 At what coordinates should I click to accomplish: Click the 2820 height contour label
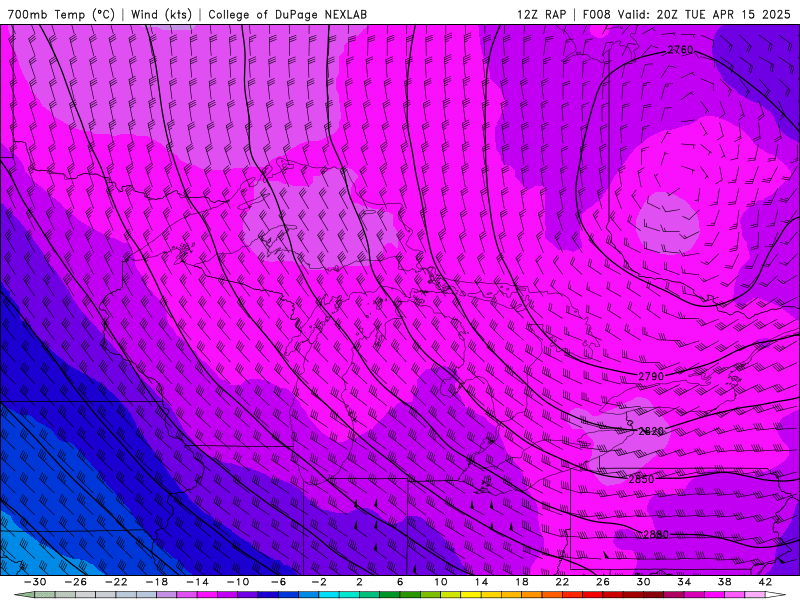coord(651,432)
